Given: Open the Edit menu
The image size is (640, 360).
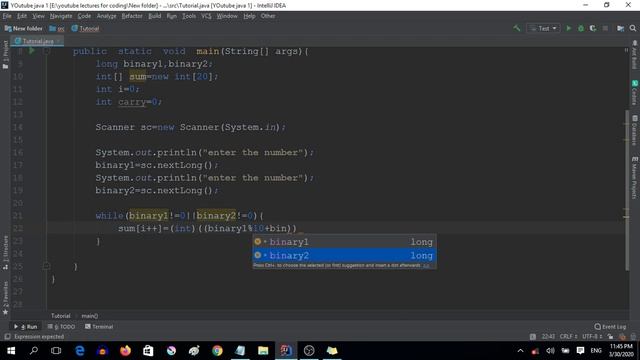Looking at the screenshot, I should (22, 16).
